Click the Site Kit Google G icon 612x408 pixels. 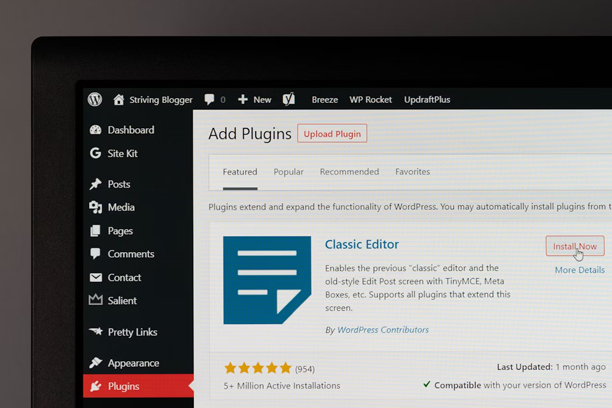tap(96, 153)
